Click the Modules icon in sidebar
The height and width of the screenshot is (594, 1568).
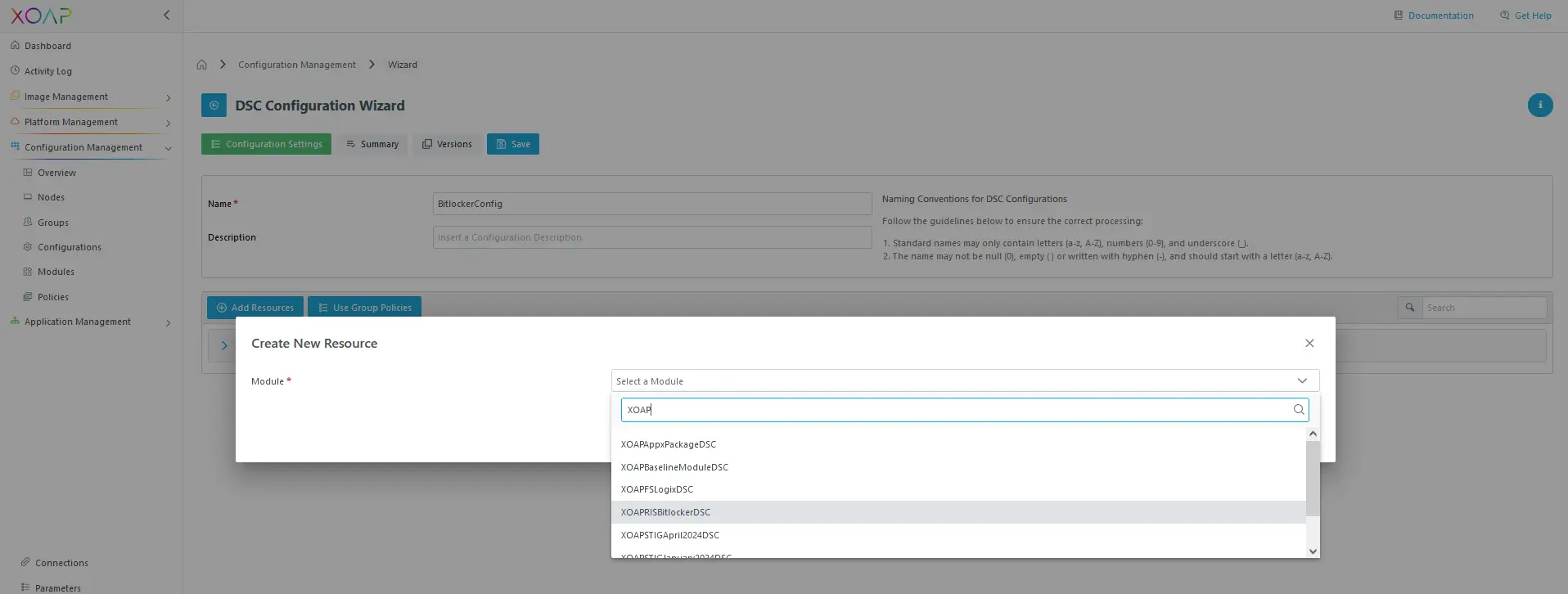pos(28,272)
